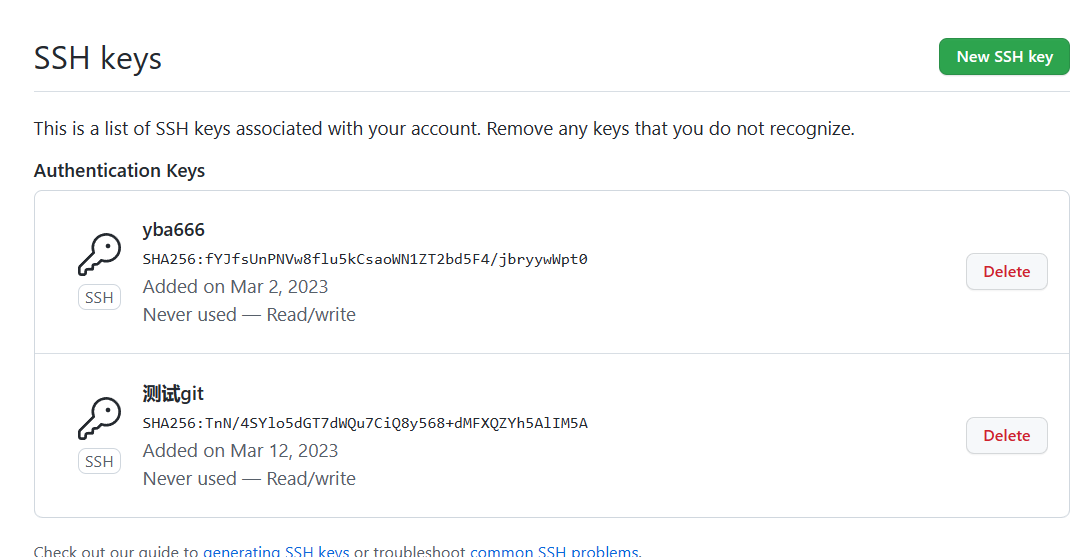Click the SSH badge under yba666's key icon
This screenshot has height=557, width=1090.
click(99, 298)
